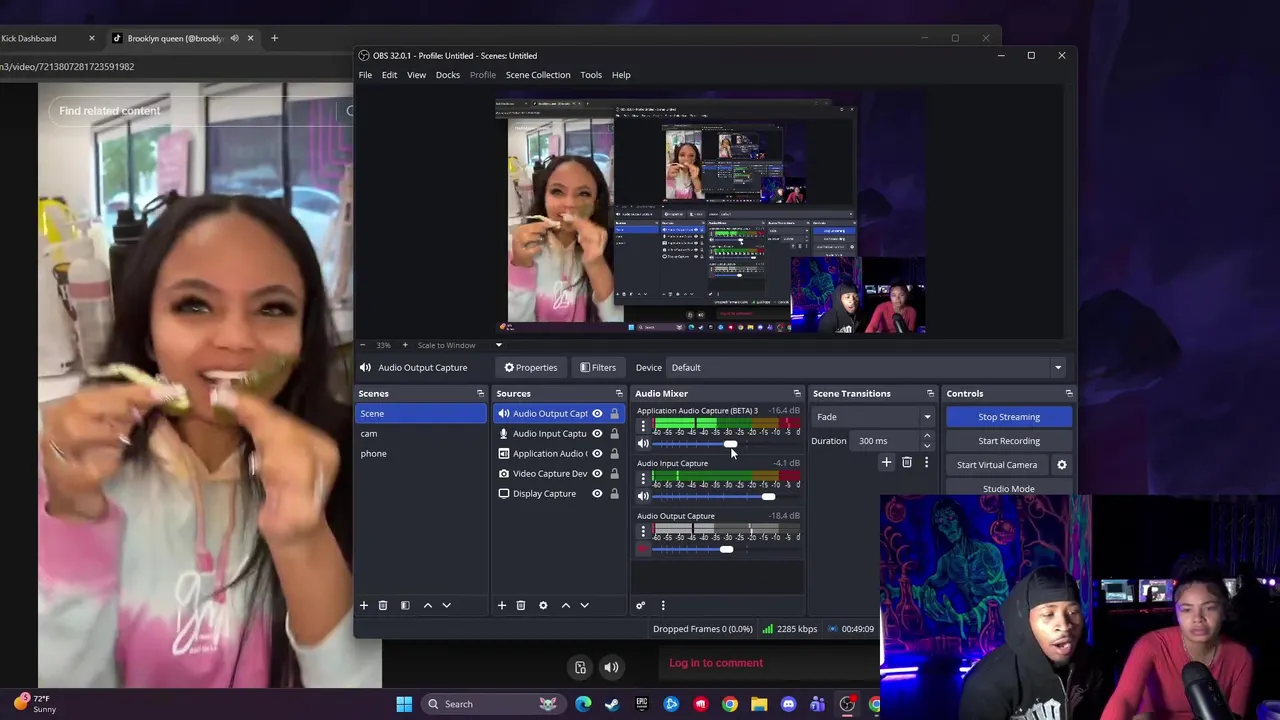Delete the selected scene using the Scenes trash icon
Image resolution: width=1280 pixels, height=720 pixels.
click(x=382, y=605)
